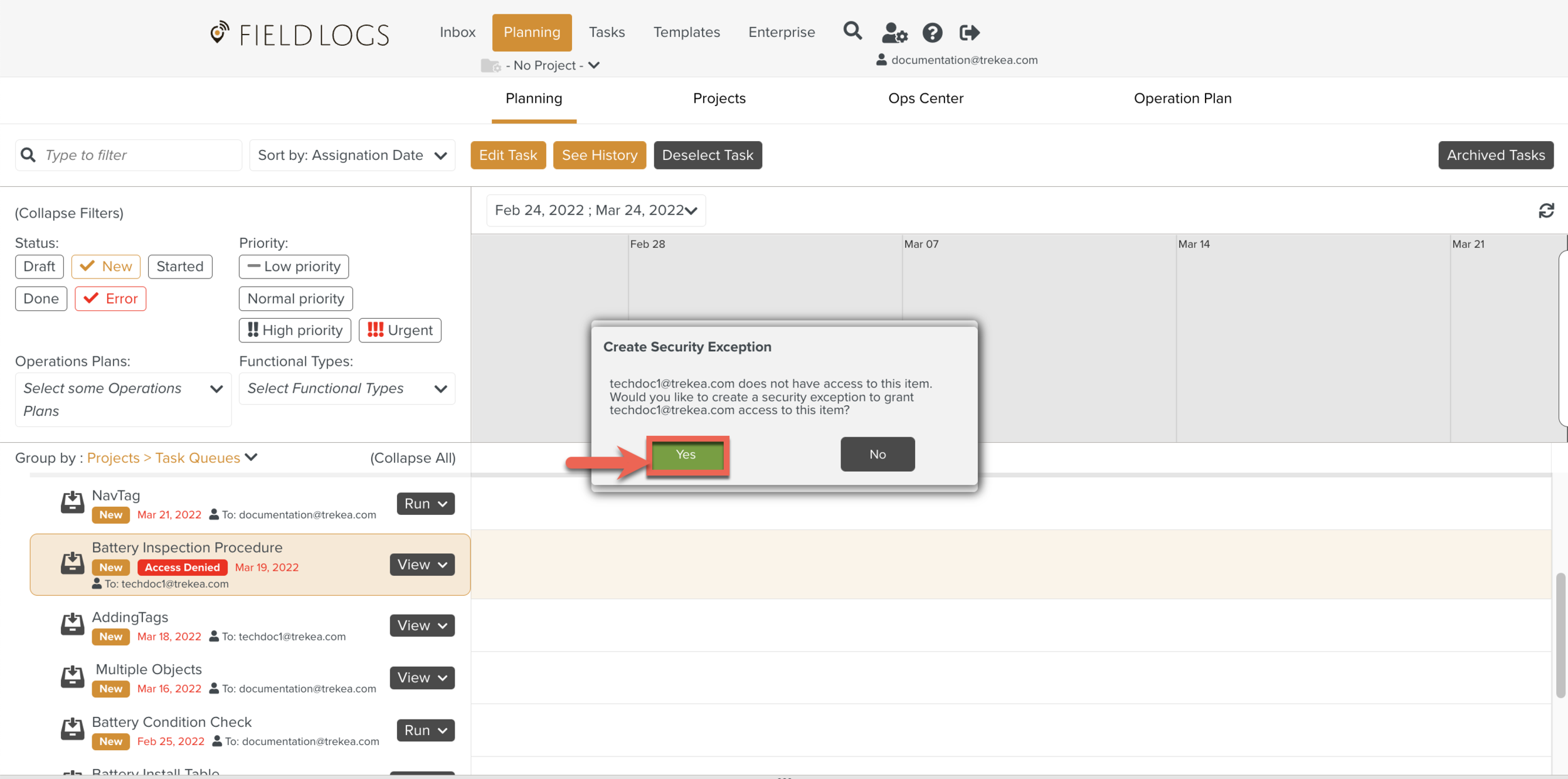Click the logout arrow icon

pyautogui.click(x=969, y=33)
